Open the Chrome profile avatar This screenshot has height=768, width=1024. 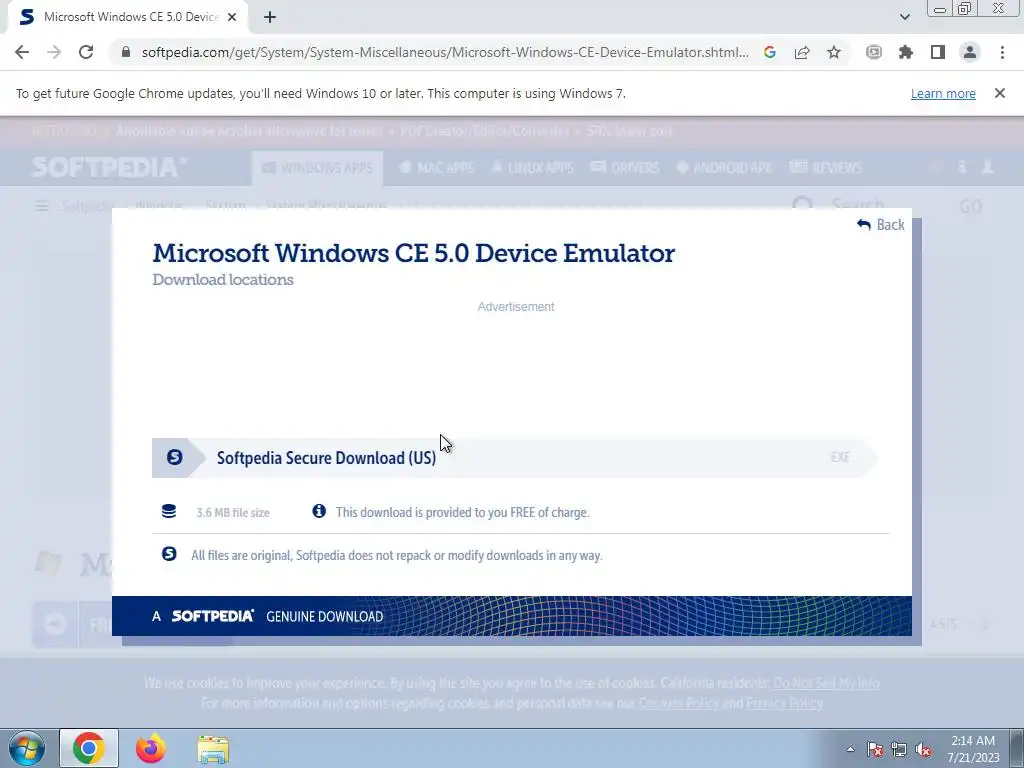click(x=970, y=52)
